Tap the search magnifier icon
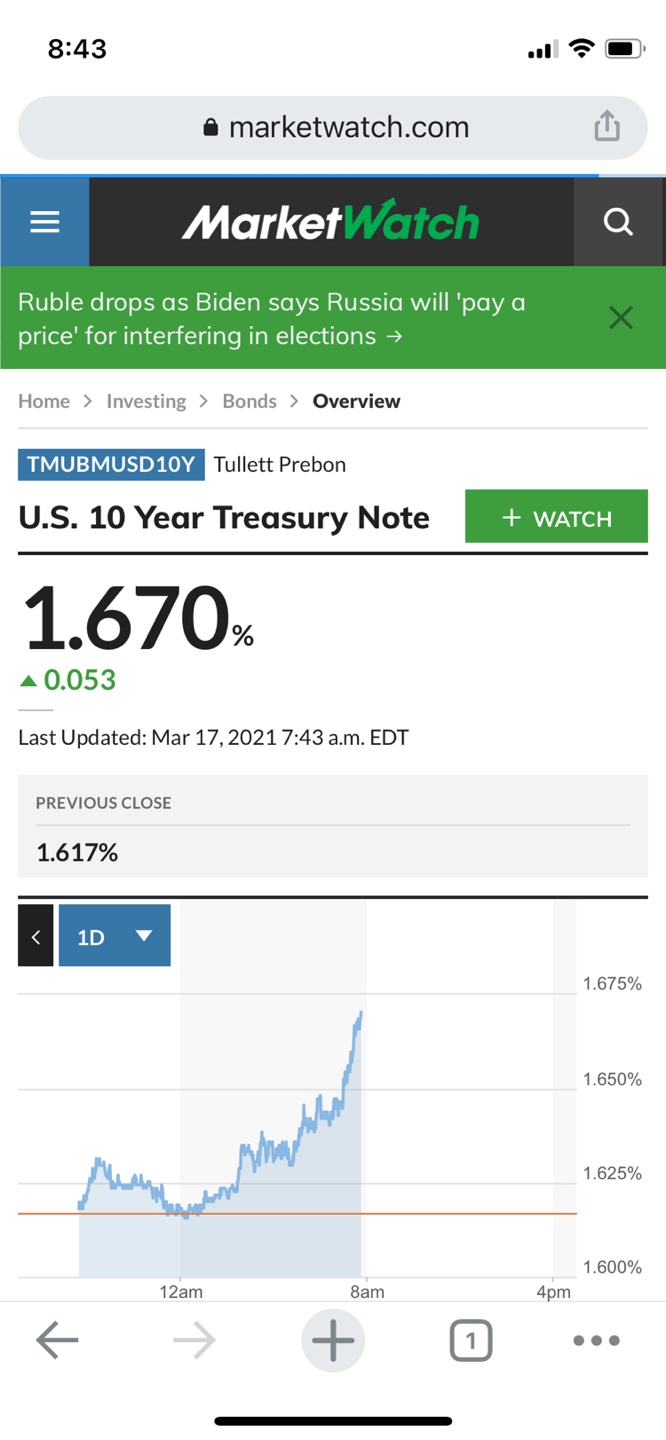 tap(619, 222)
